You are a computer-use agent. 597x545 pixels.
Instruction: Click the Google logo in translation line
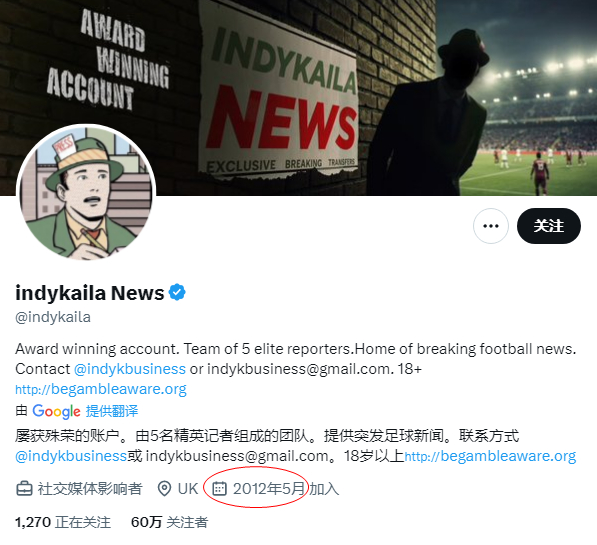56,411
